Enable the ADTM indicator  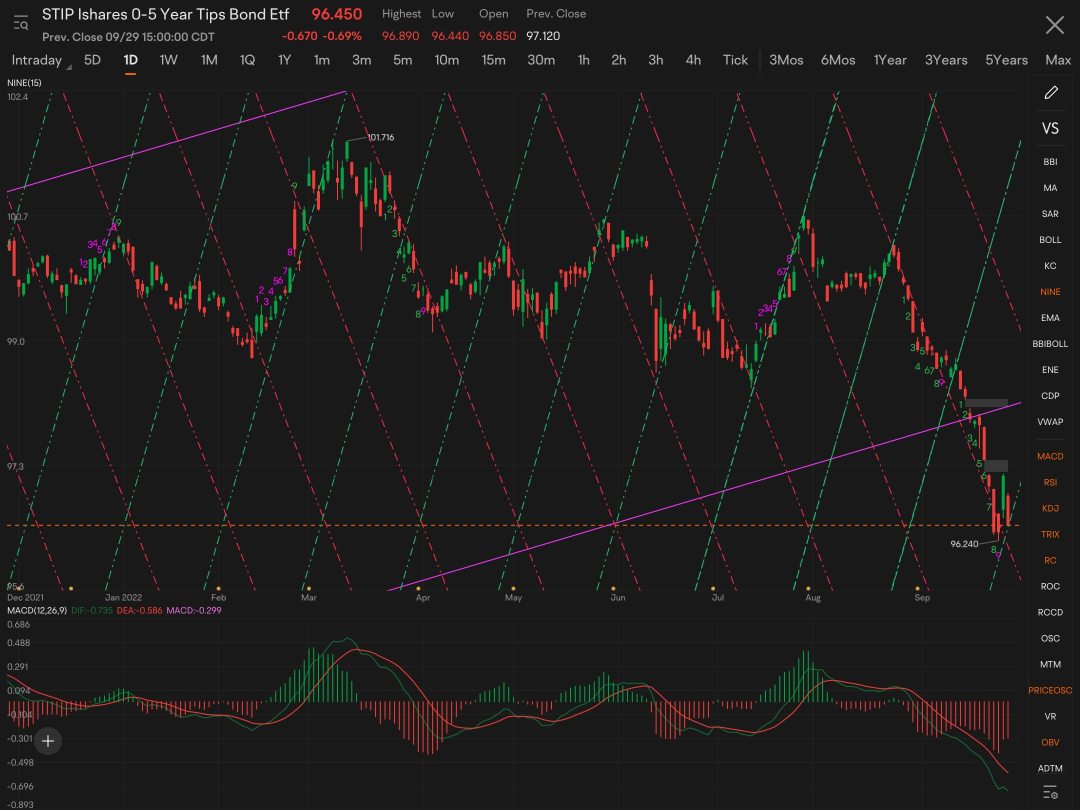pos(1050,768)
